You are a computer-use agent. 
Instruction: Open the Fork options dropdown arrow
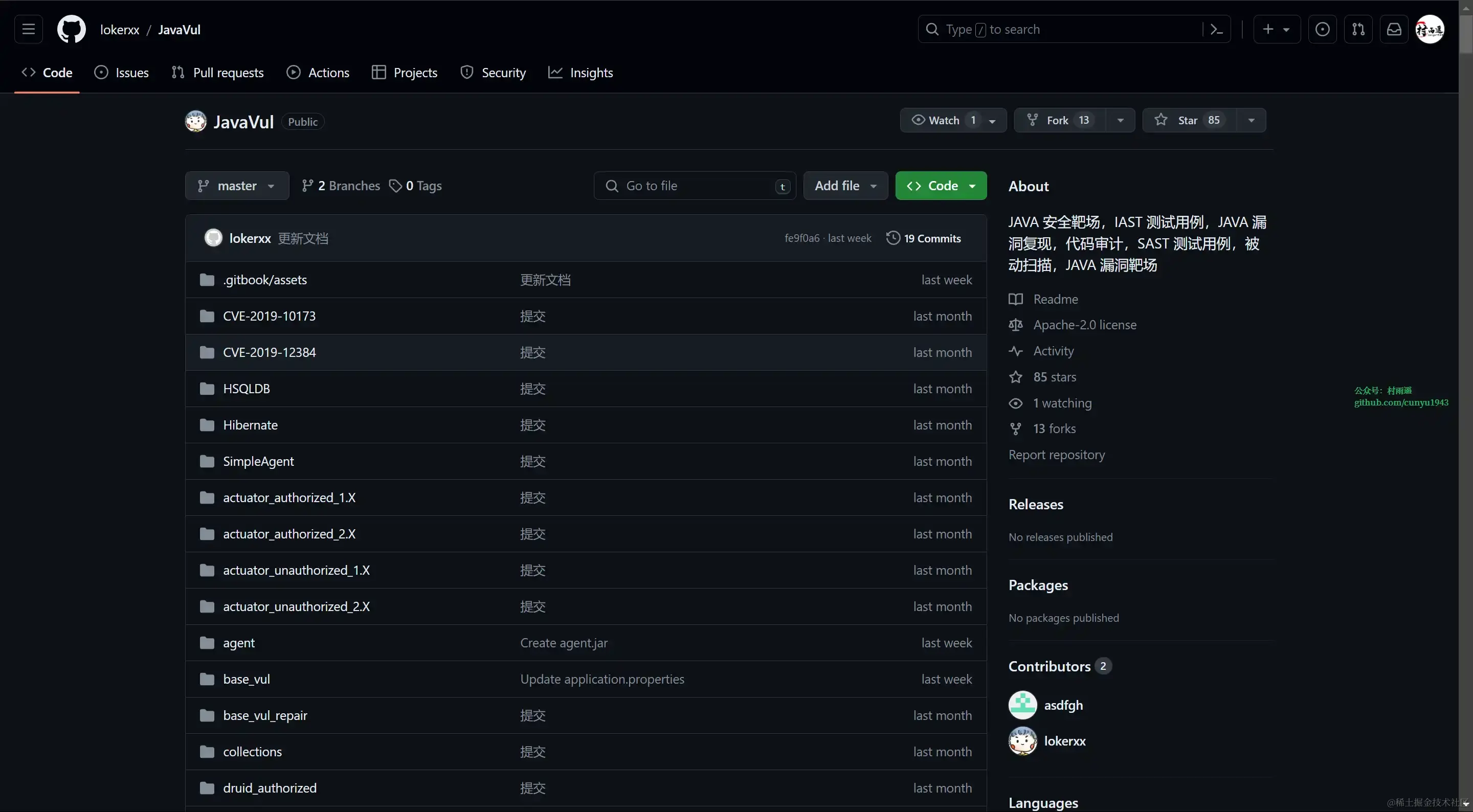pyautogui.click(x=1120, y=120)
